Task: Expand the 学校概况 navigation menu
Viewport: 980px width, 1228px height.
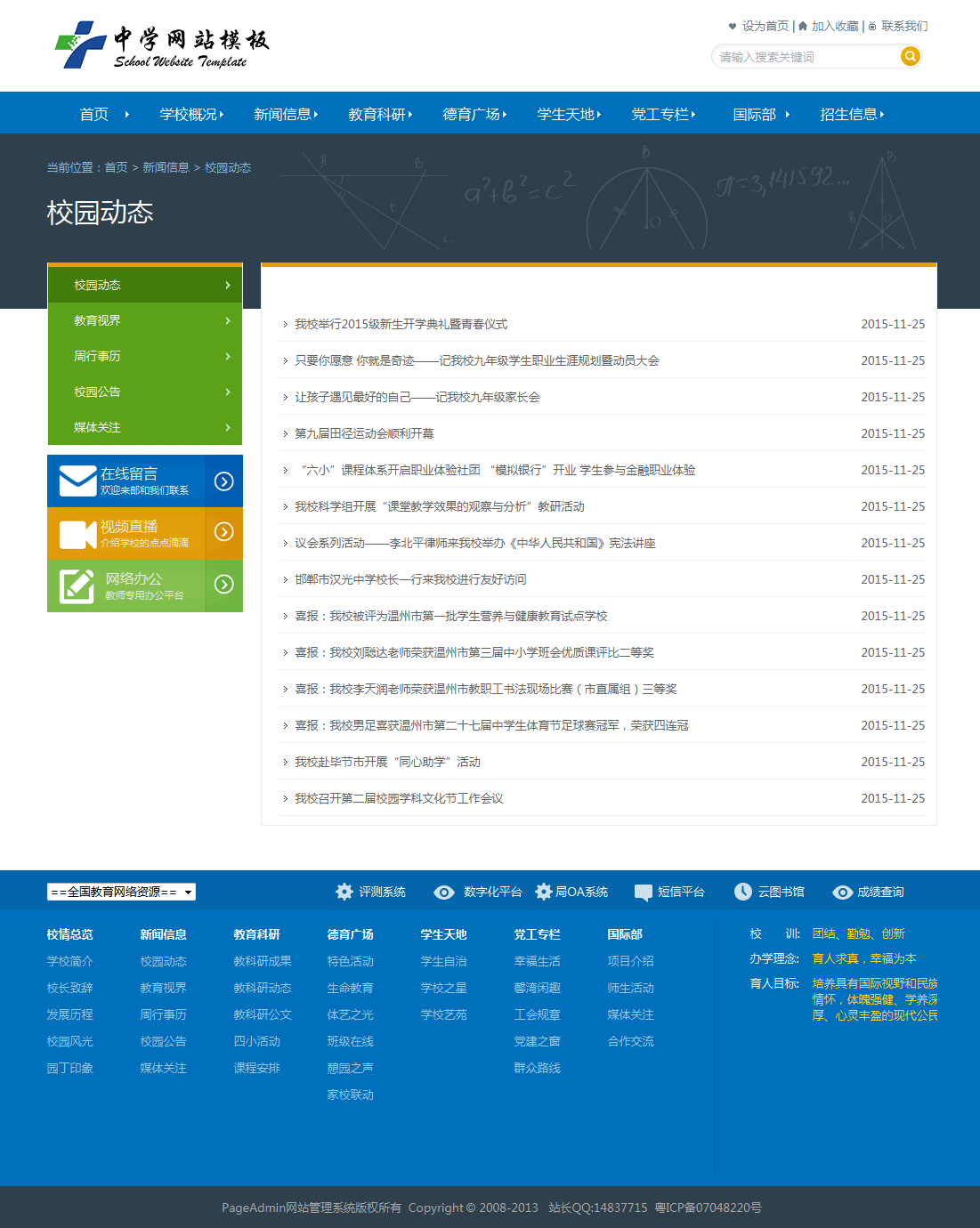Action: tap(191, 114)
